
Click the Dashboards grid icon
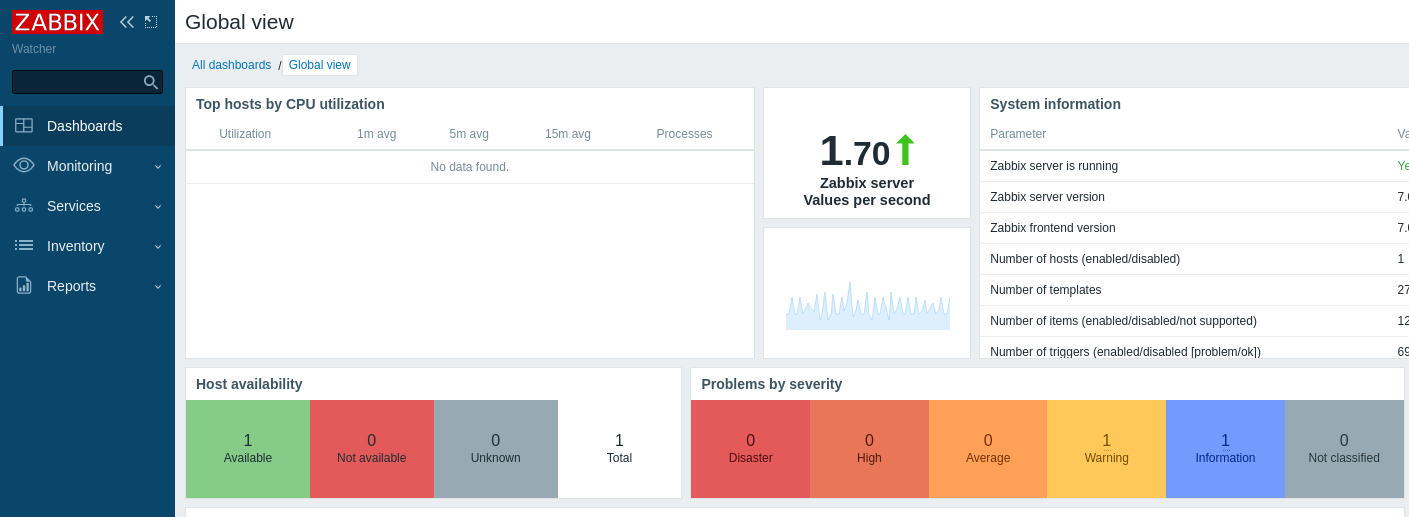point(24,126)
